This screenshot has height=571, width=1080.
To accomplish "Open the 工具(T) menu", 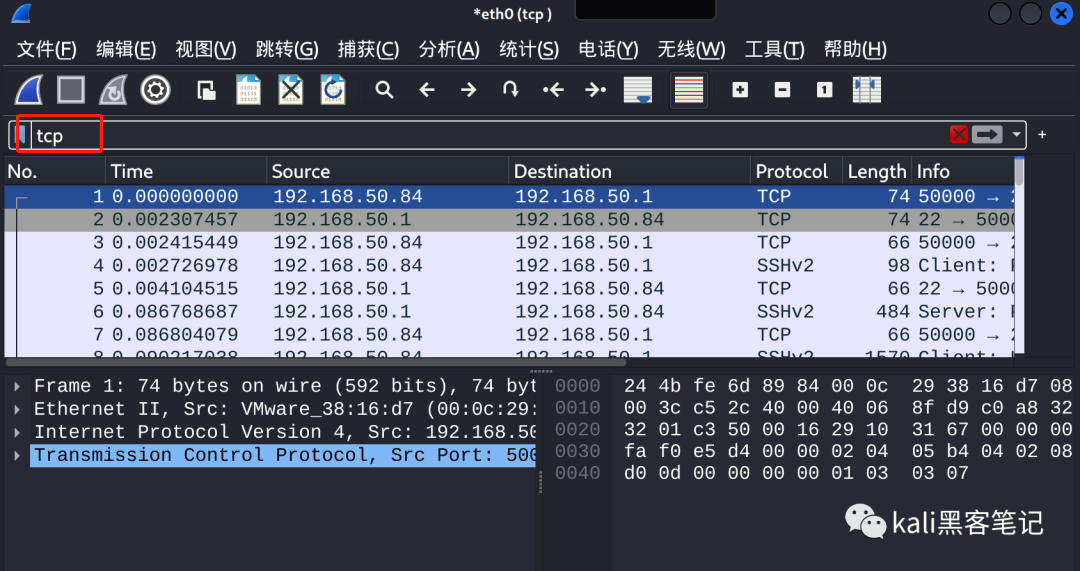I will 774,50.
